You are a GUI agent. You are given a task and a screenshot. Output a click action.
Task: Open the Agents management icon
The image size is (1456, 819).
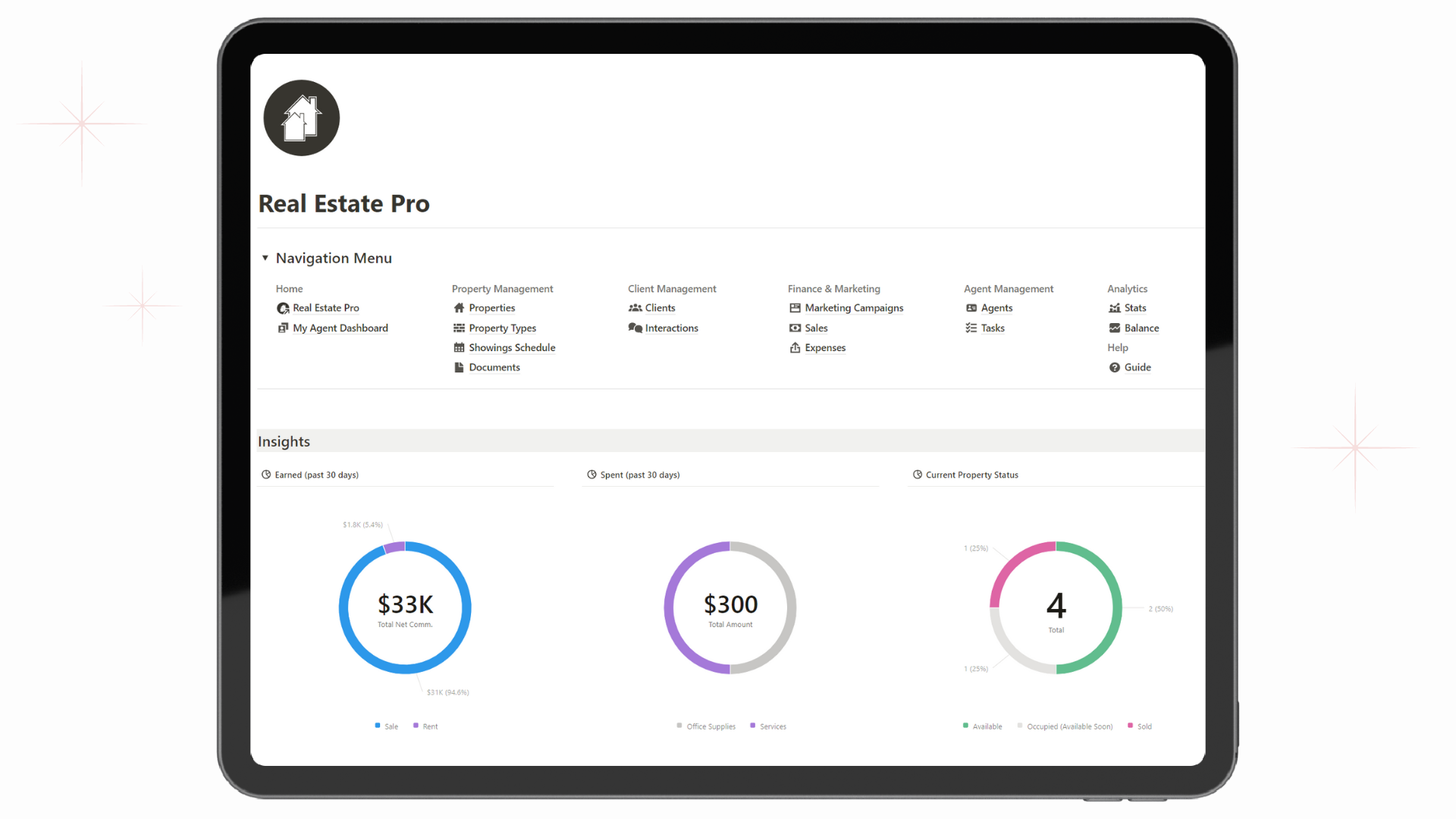click(x=969, y=307)
